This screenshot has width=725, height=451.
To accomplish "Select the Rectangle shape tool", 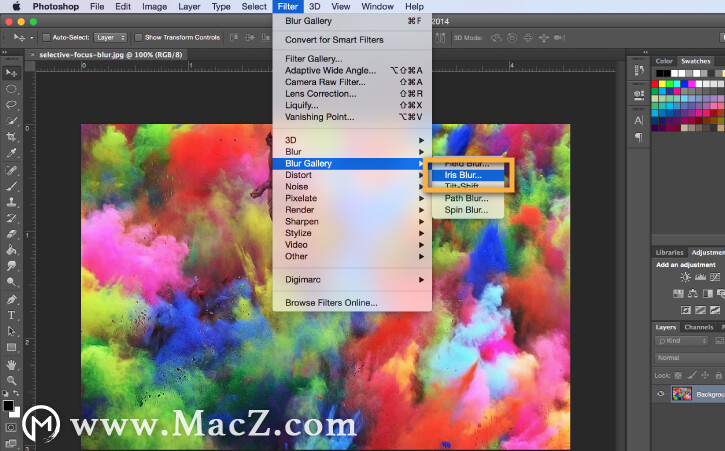I will (x=11, y=347).
